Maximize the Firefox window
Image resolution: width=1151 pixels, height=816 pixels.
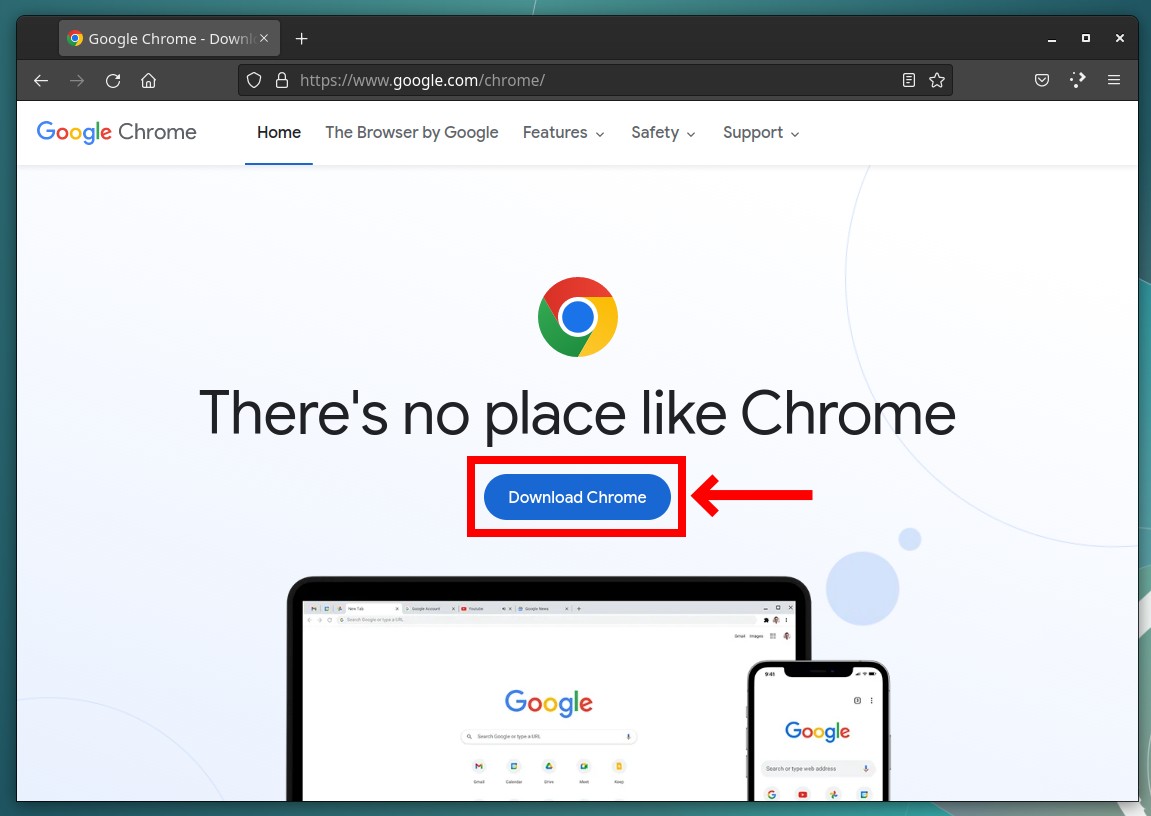pos(1086,38)
